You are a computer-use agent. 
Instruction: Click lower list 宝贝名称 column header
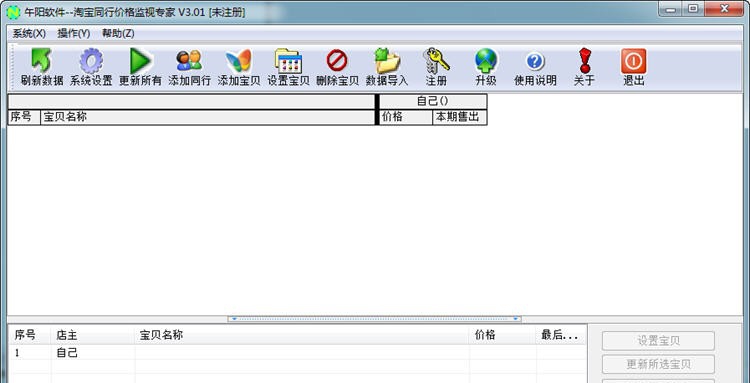point(302,335)
